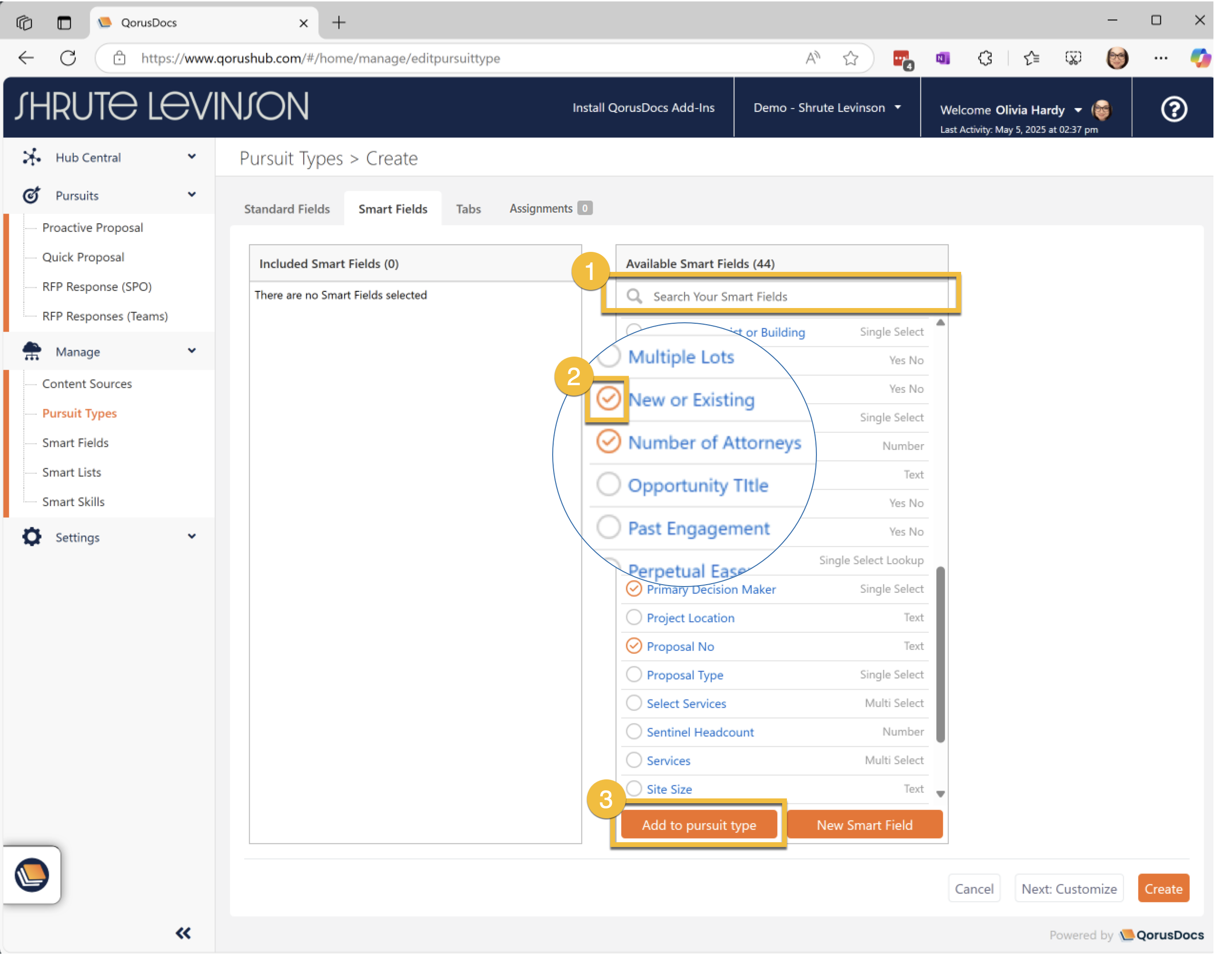
Task: Open Copilot icon in browser toolbar
Action: tap(1199, 58)
